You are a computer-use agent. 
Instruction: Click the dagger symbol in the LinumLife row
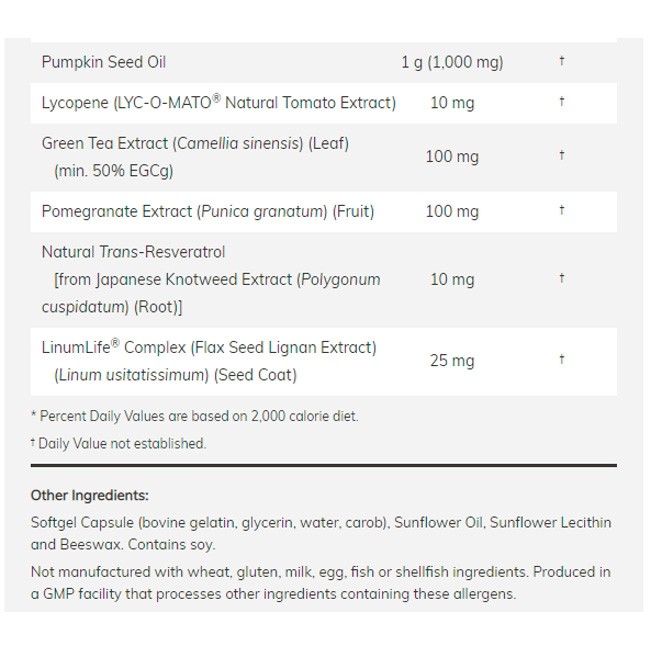(x=562, y=359)
